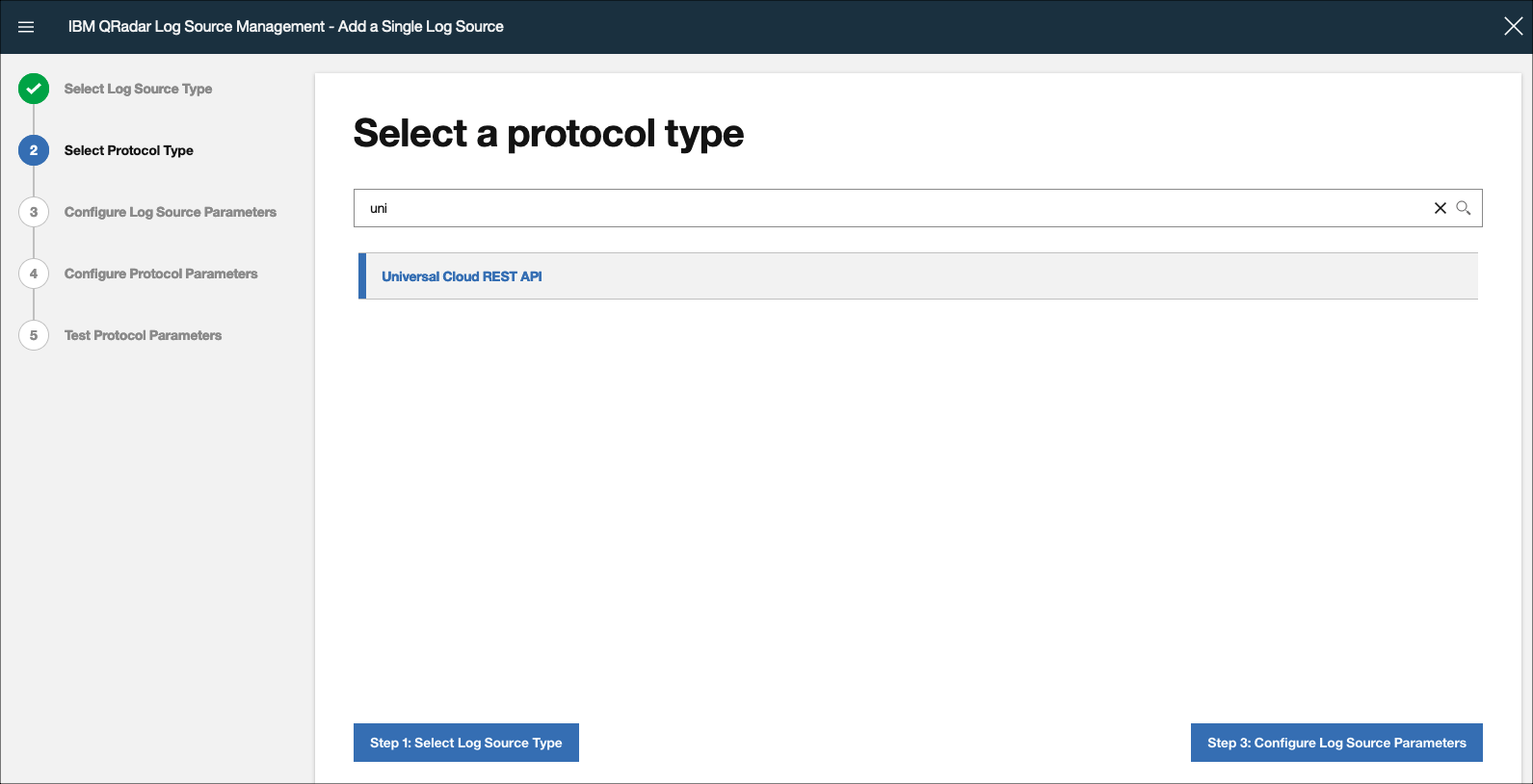The height and width of the screenshot is (784, 1533).
Task: Clear the search text with the X icon
Action: coord(1440,208)
